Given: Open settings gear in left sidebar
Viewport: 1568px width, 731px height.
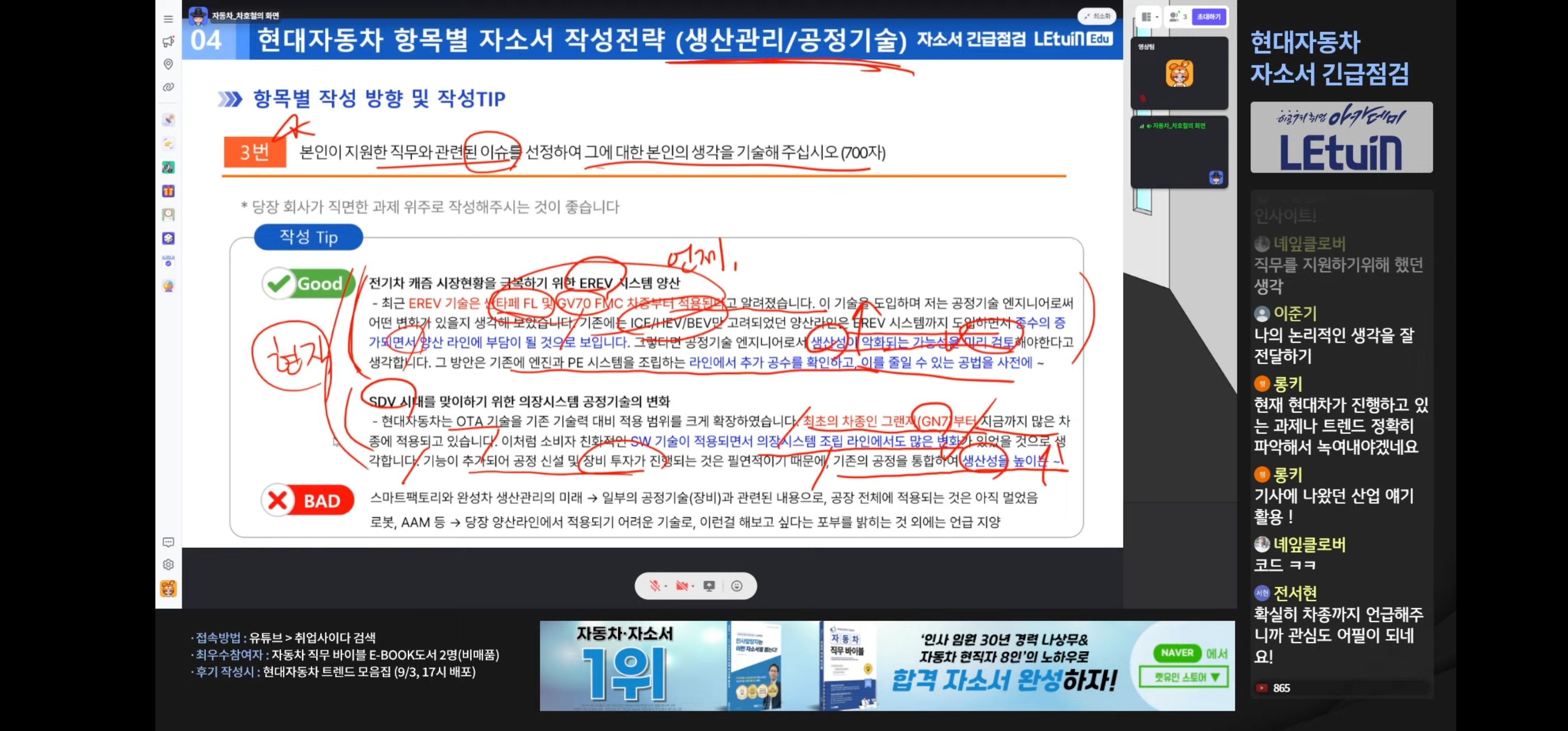Looking at the screenshot, I should point(169,564).
